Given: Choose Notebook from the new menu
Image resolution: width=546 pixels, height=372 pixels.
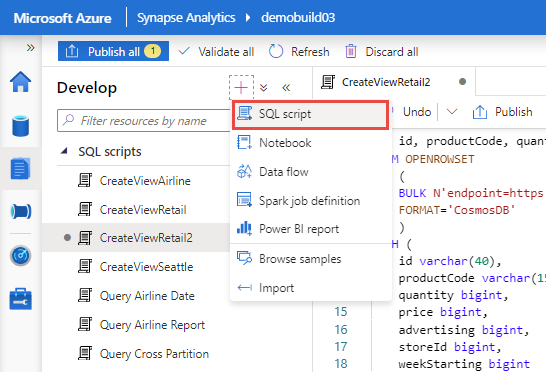Looking at the screenshot, I should tap(310, 143).
